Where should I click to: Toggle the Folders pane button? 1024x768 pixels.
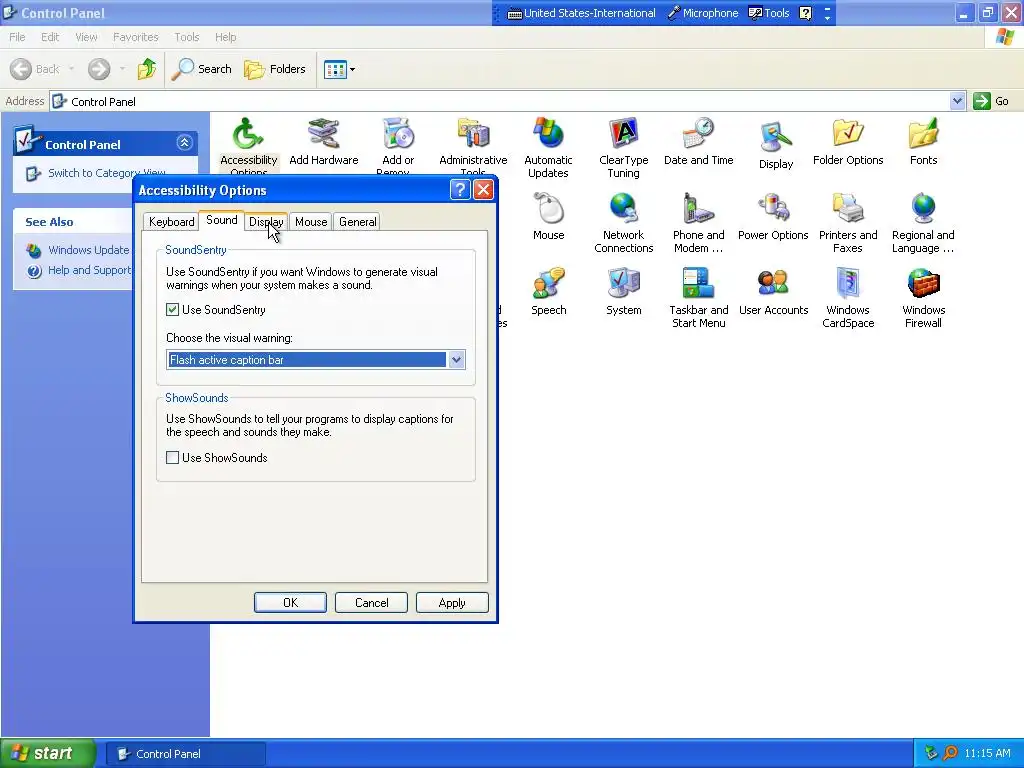coord(274,69)
